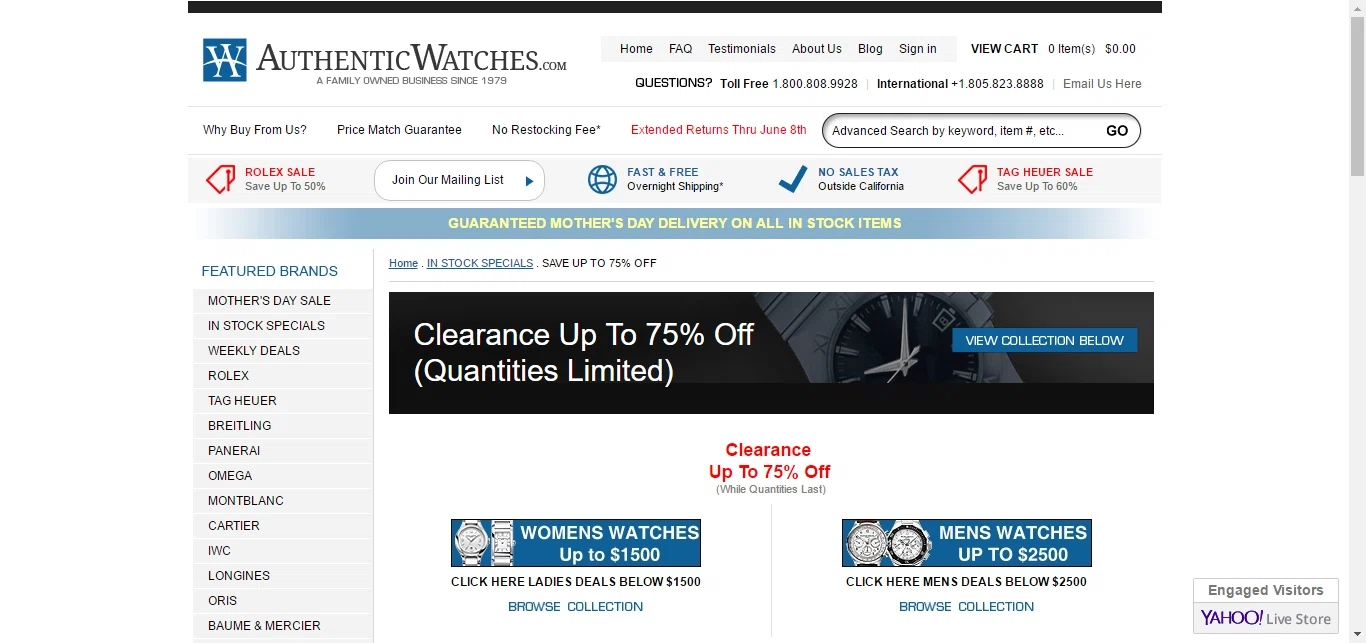
Task: Open the FAQ menu item
Action: click(681, 49)
